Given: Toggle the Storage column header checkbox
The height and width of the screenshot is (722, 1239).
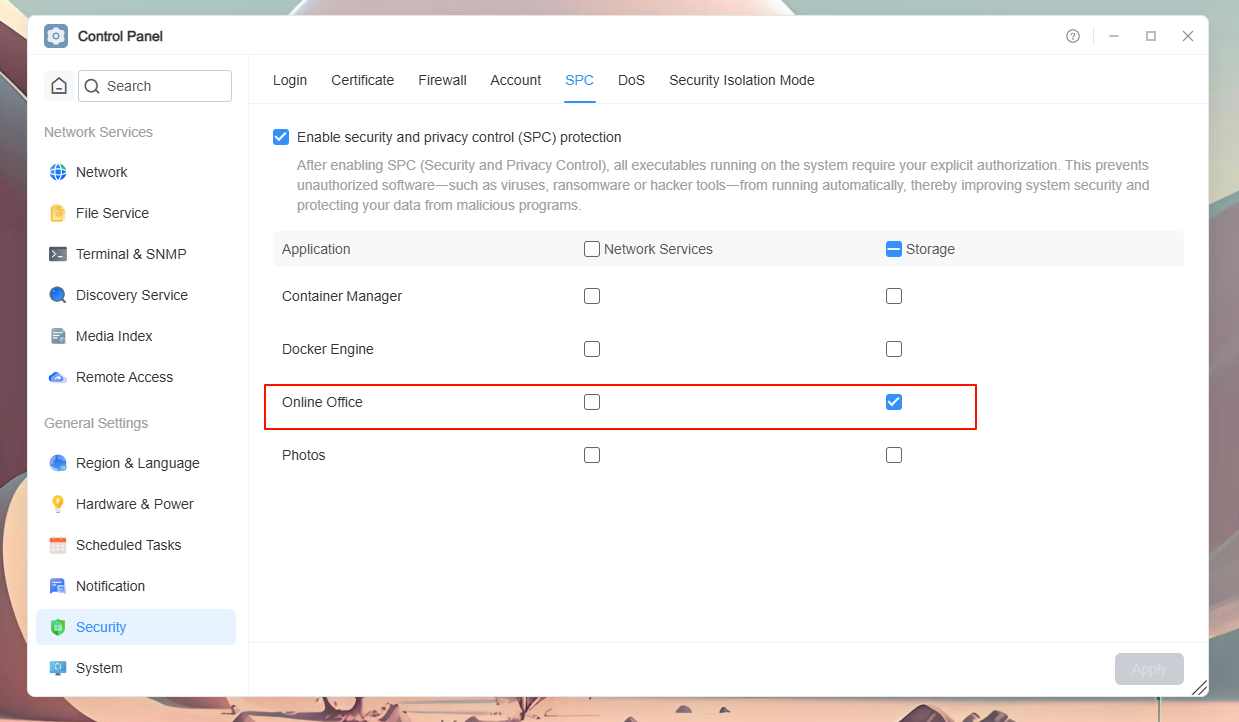Looking at the screenshot, I should pyautogui.click(x=894, y=249).
